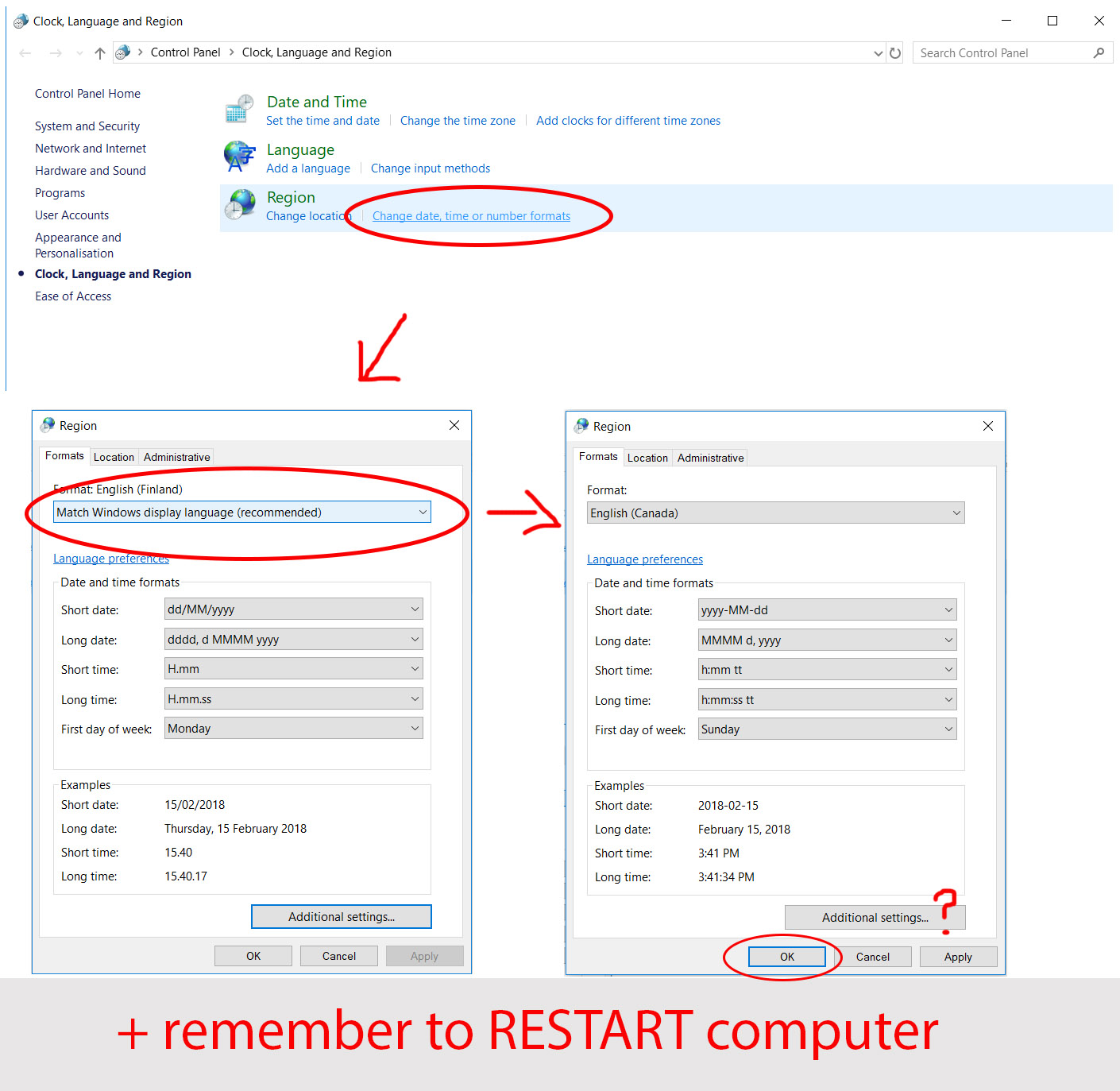The width and height of the screenshot is (1120, 1091).
Task: Open Appearance and Personalisation category
Action: (x=78, y=246)
